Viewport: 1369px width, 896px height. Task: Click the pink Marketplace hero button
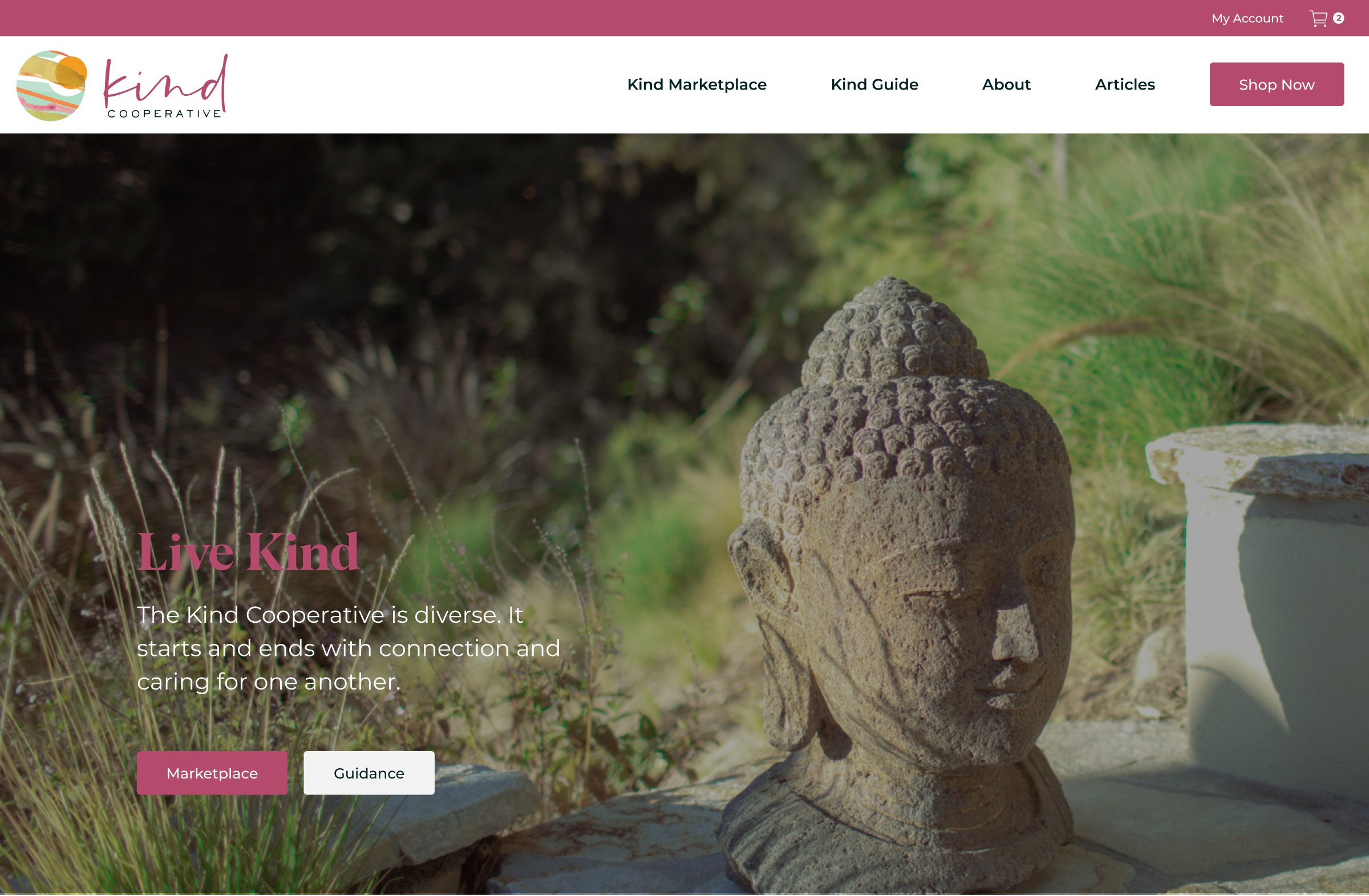(212, 773)
